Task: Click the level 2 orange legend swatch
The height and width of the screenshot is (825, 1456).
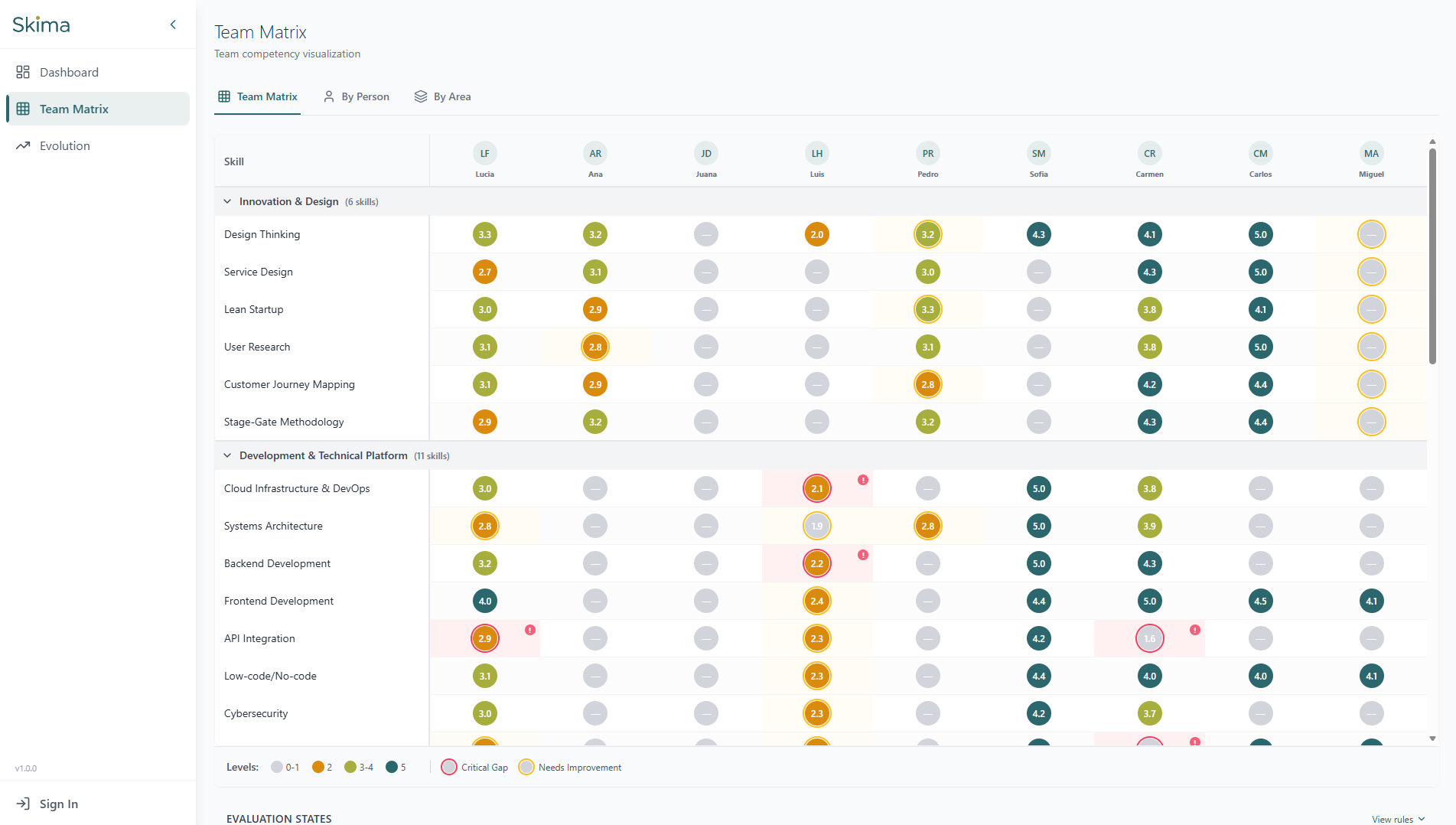Action: pos(318,767)
